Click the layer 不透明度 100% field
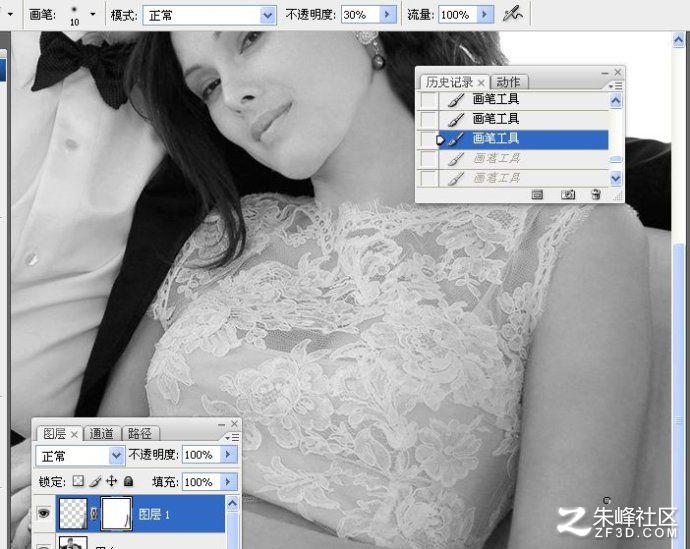The image size is (690, 549). [x=201, y=455]
